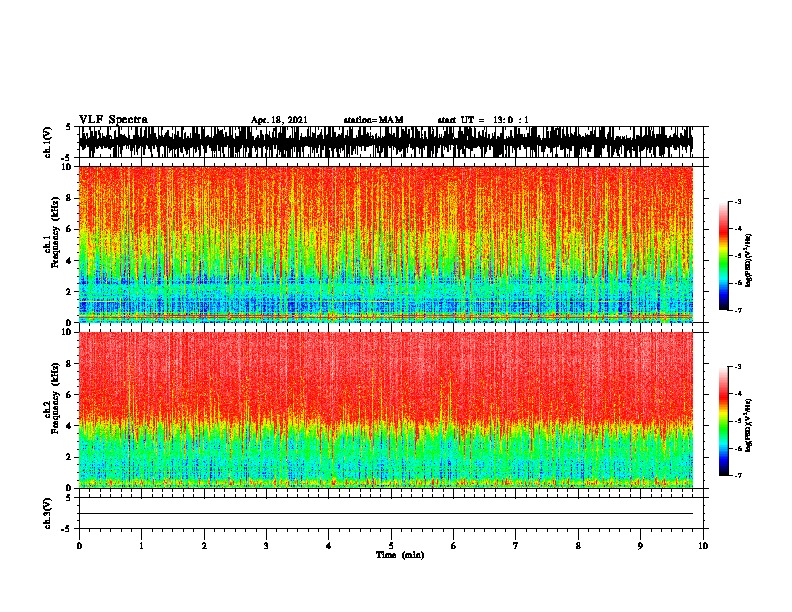792x612 pixels.
Task: Click the log(PSD) label beside ch.2 colorbar
Action: click(748, 425)
